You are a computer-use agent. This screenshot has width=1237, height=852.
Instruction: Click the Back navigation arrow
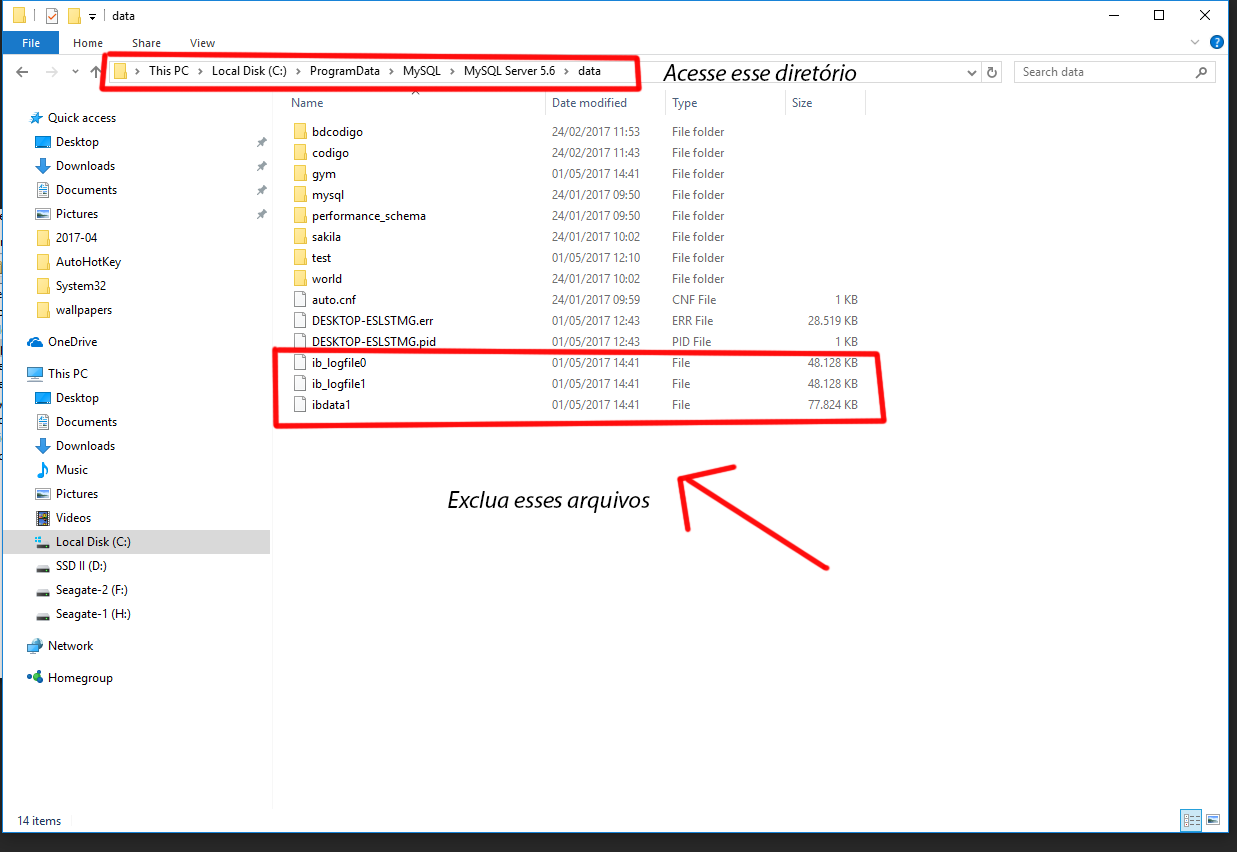(22, 72)
